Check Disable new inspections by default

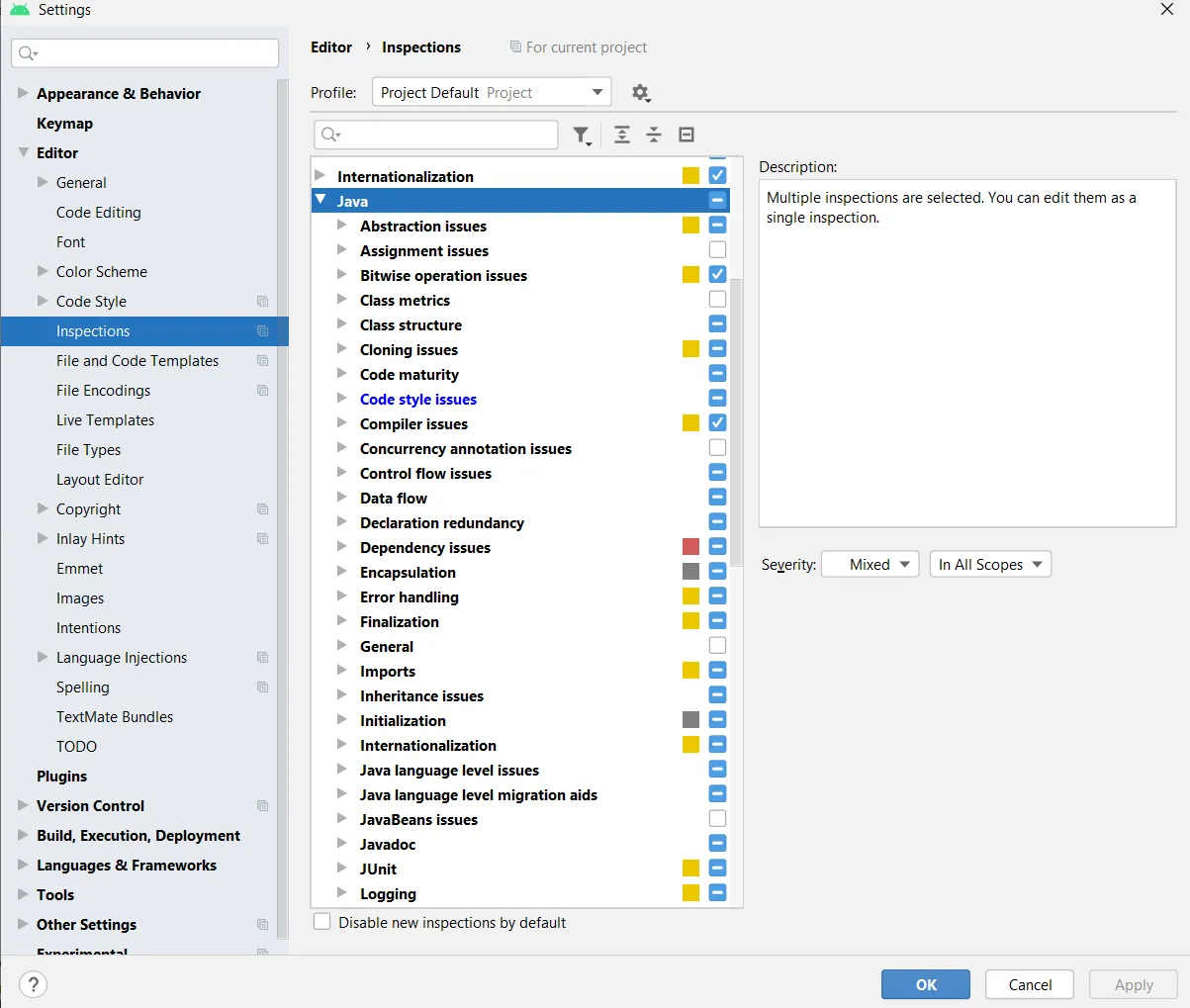pos(322,922)
